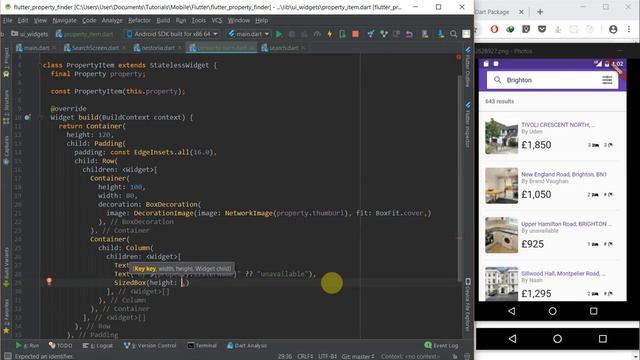This screenshot has width=640, height=360.
Task: Open the Build Variants side tool window tab
Action: point(6,267)
